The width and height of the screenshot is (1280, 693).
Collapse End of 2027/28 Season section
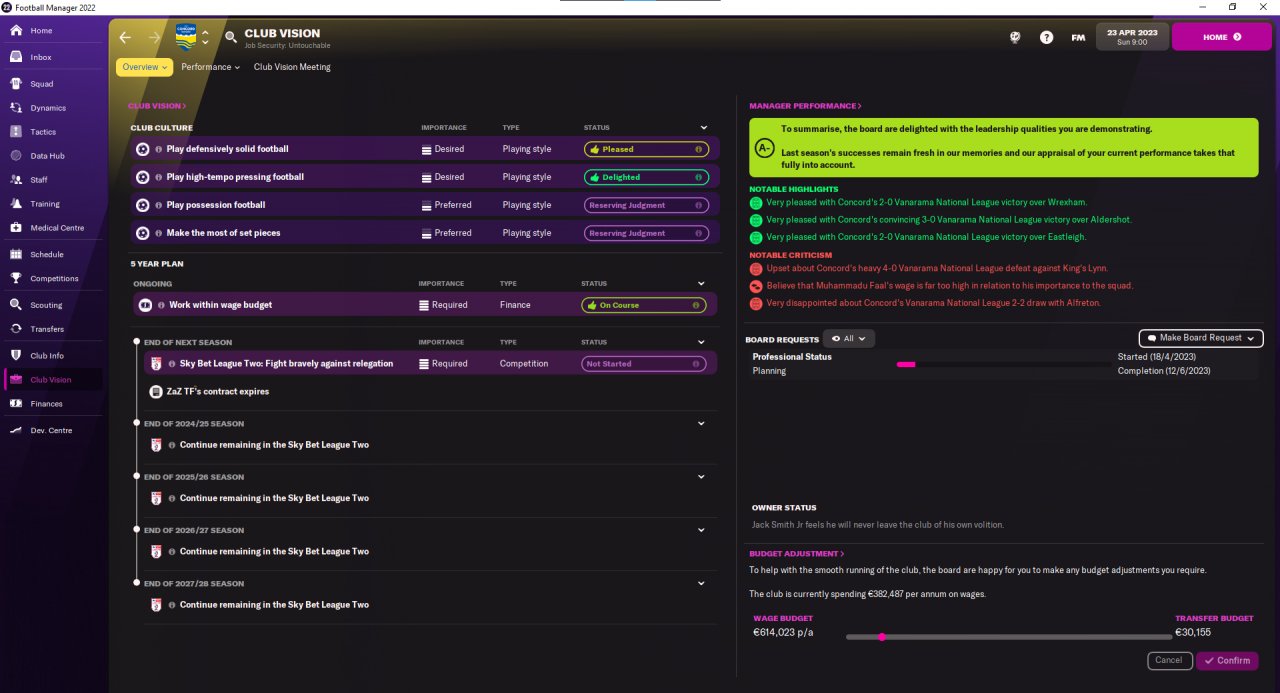703,583
